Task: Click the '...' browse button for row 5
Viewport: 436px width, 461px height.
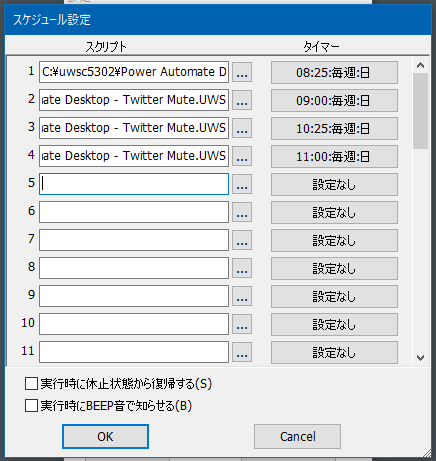Action: [x=242, y=184]
